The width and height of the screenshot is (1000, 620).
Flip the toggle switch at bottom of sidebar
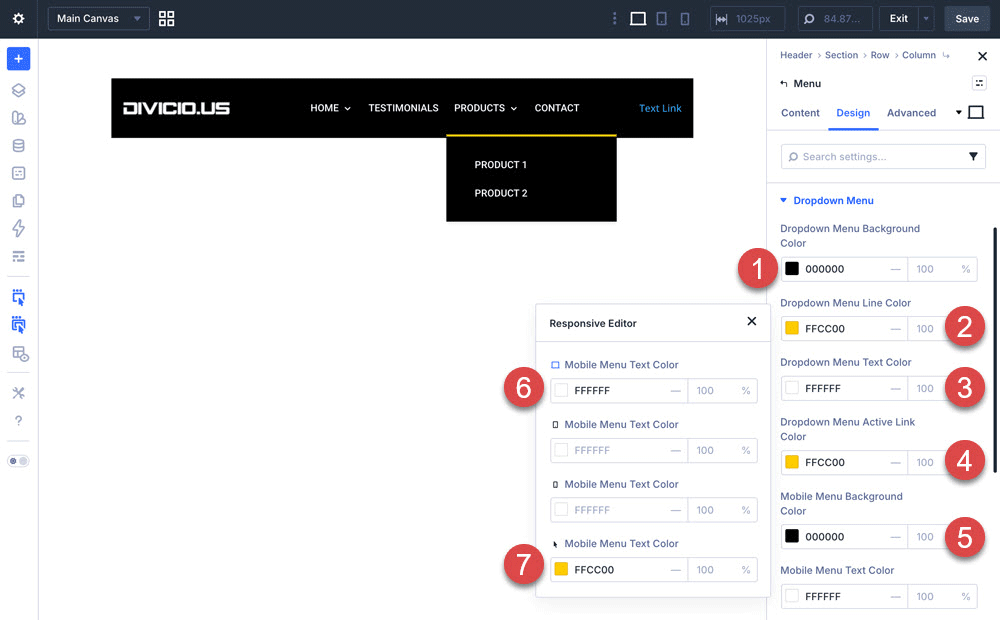pyautogui.click(x=18, y=460)
